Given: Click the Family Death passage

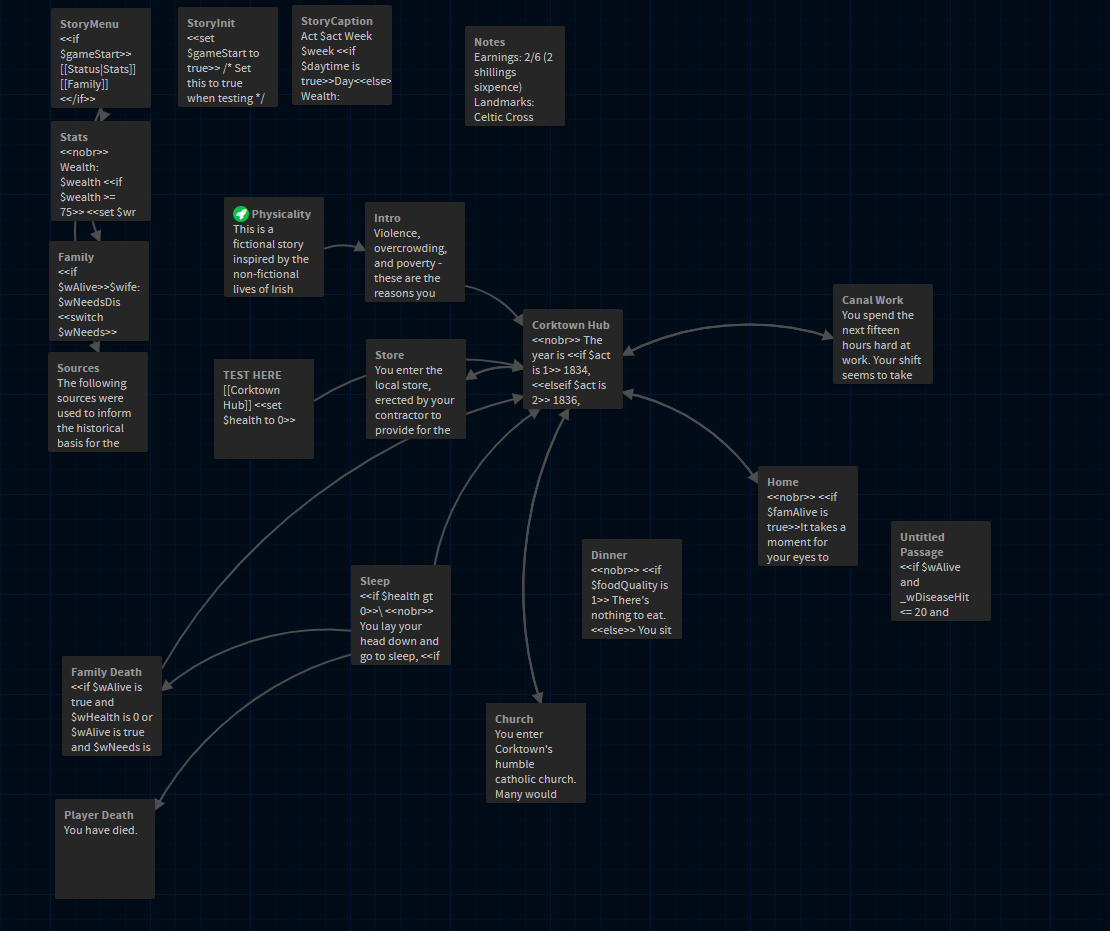Looking at the screenshot, I should tap(111, 706).
